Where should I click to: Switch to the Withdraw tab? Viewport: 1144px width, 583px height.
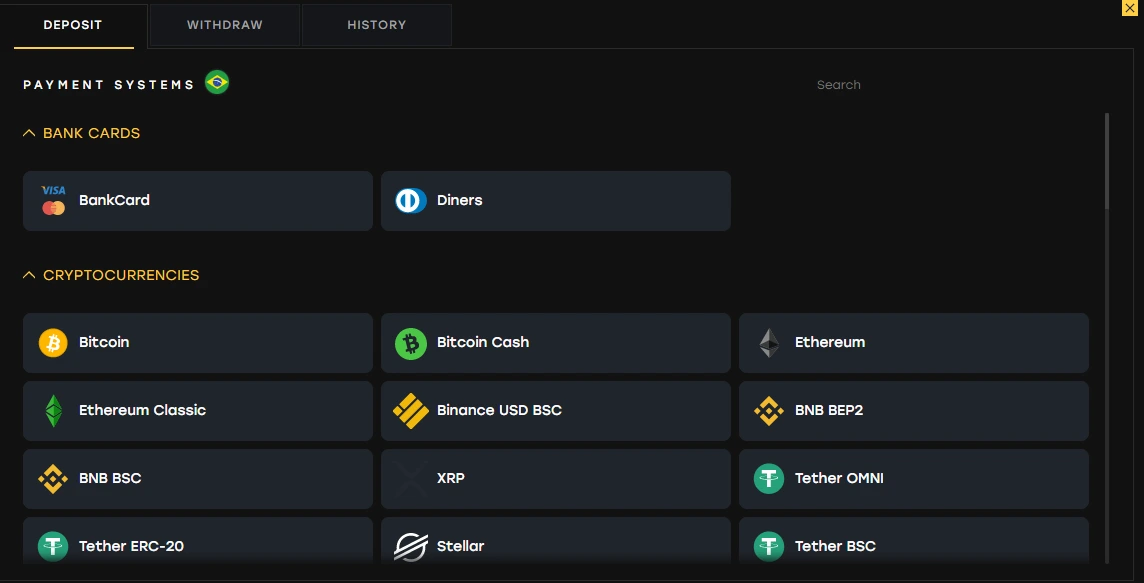pyautogui.click(x=225, y=25)
